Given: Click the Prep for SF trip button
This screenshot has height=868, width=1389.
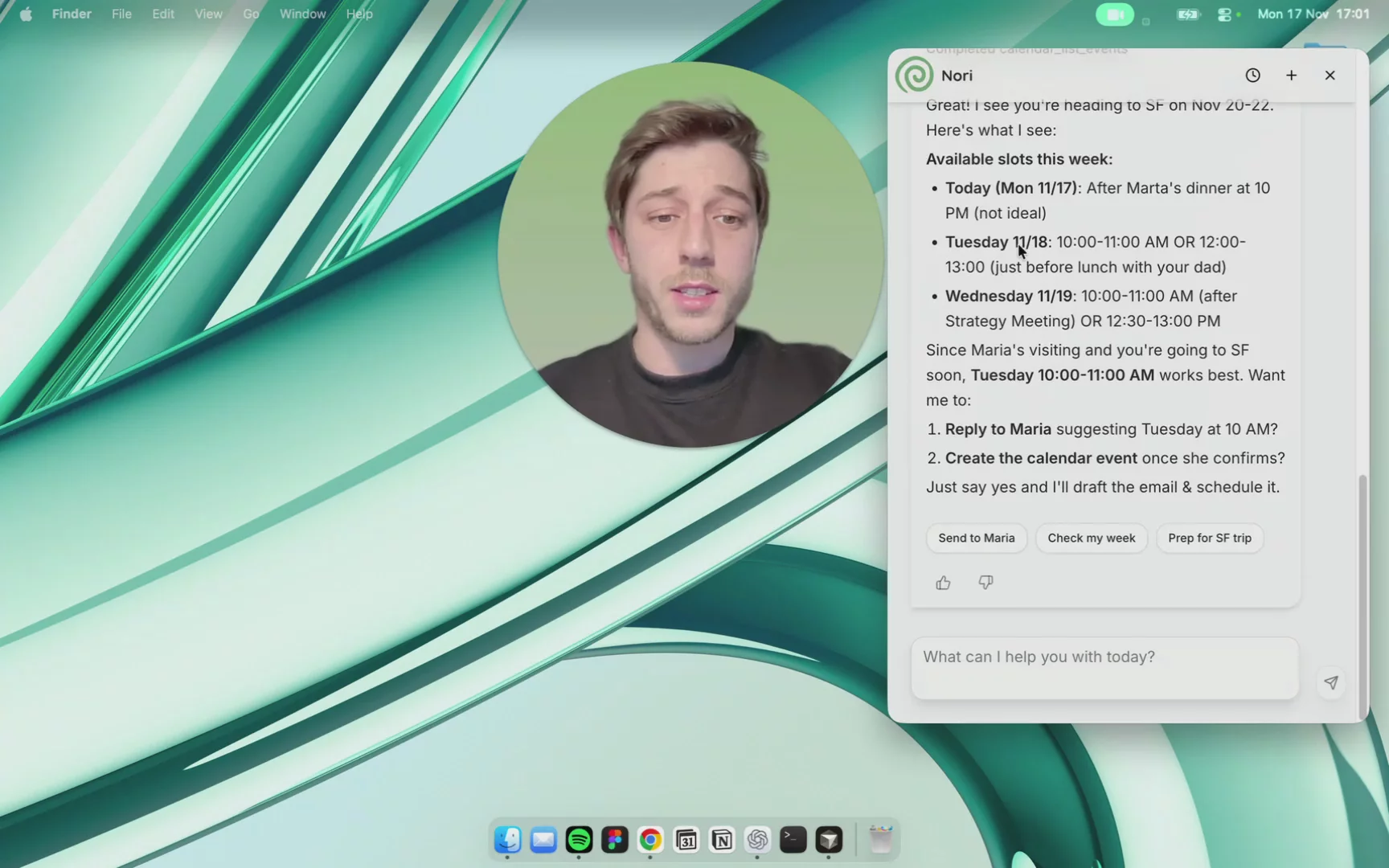Looking at the screenshot, I should pos(1209,538).
